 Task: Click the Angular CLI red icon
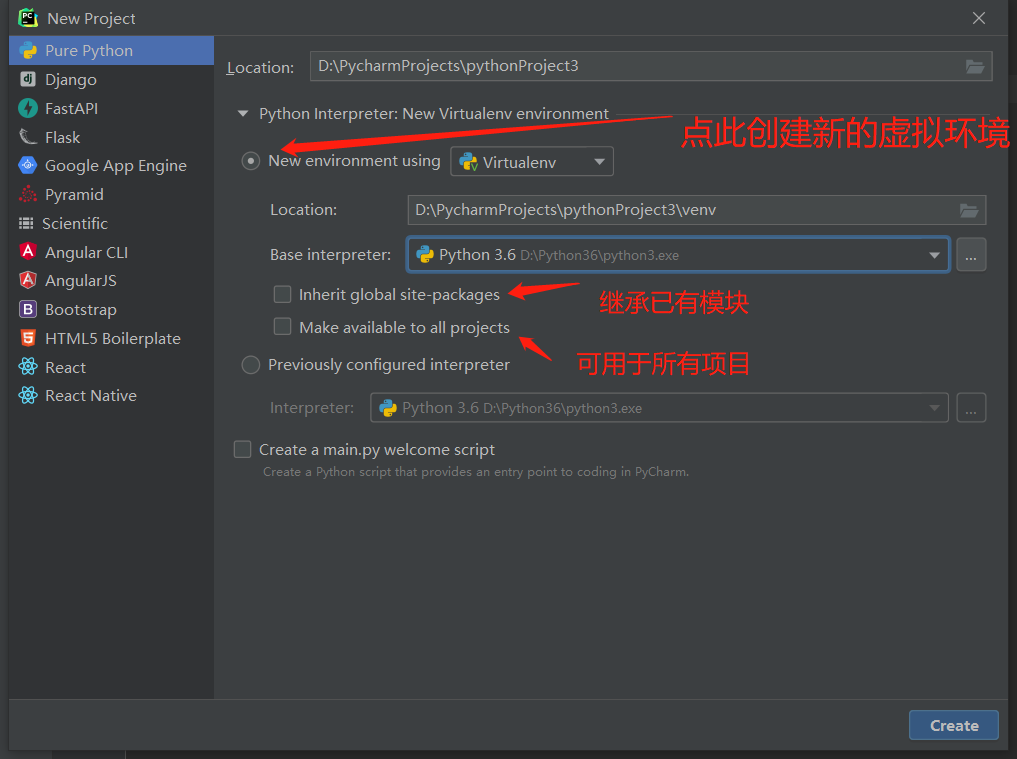point(28,252)
